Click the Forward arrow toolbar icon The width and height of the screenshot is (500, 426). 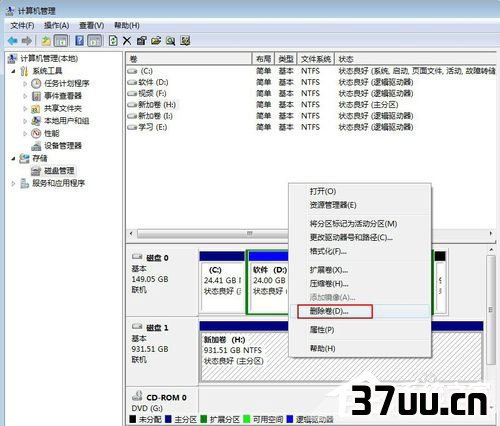click(x=27, y=41)
